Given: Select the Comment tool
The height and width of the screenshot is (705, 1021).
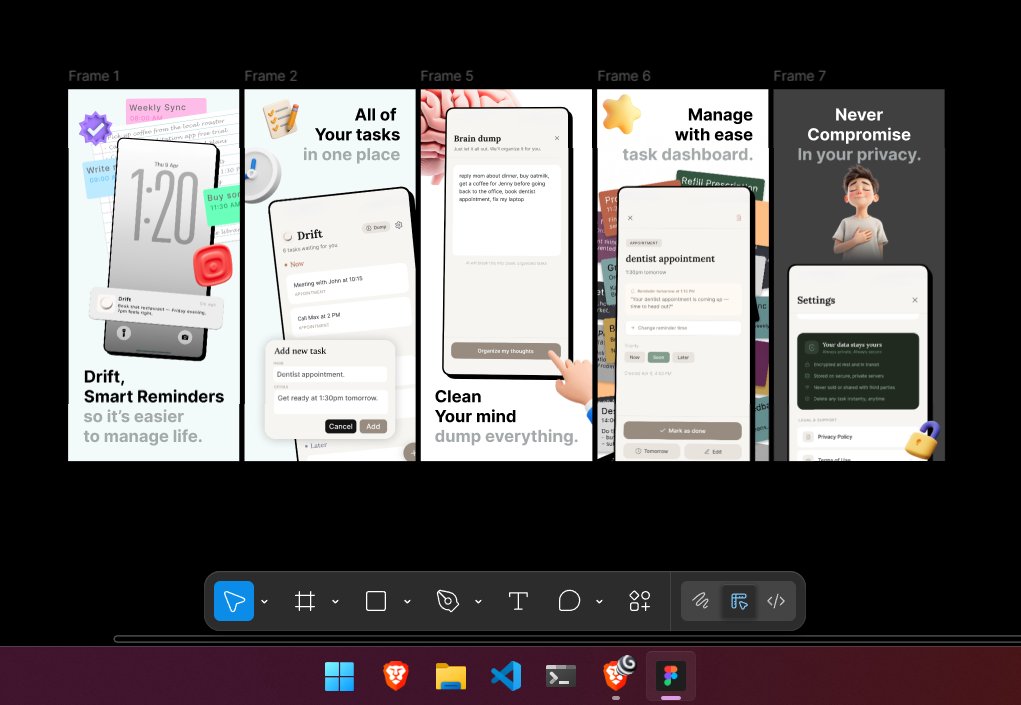Looking at the screenshot, I should [569, 601].
